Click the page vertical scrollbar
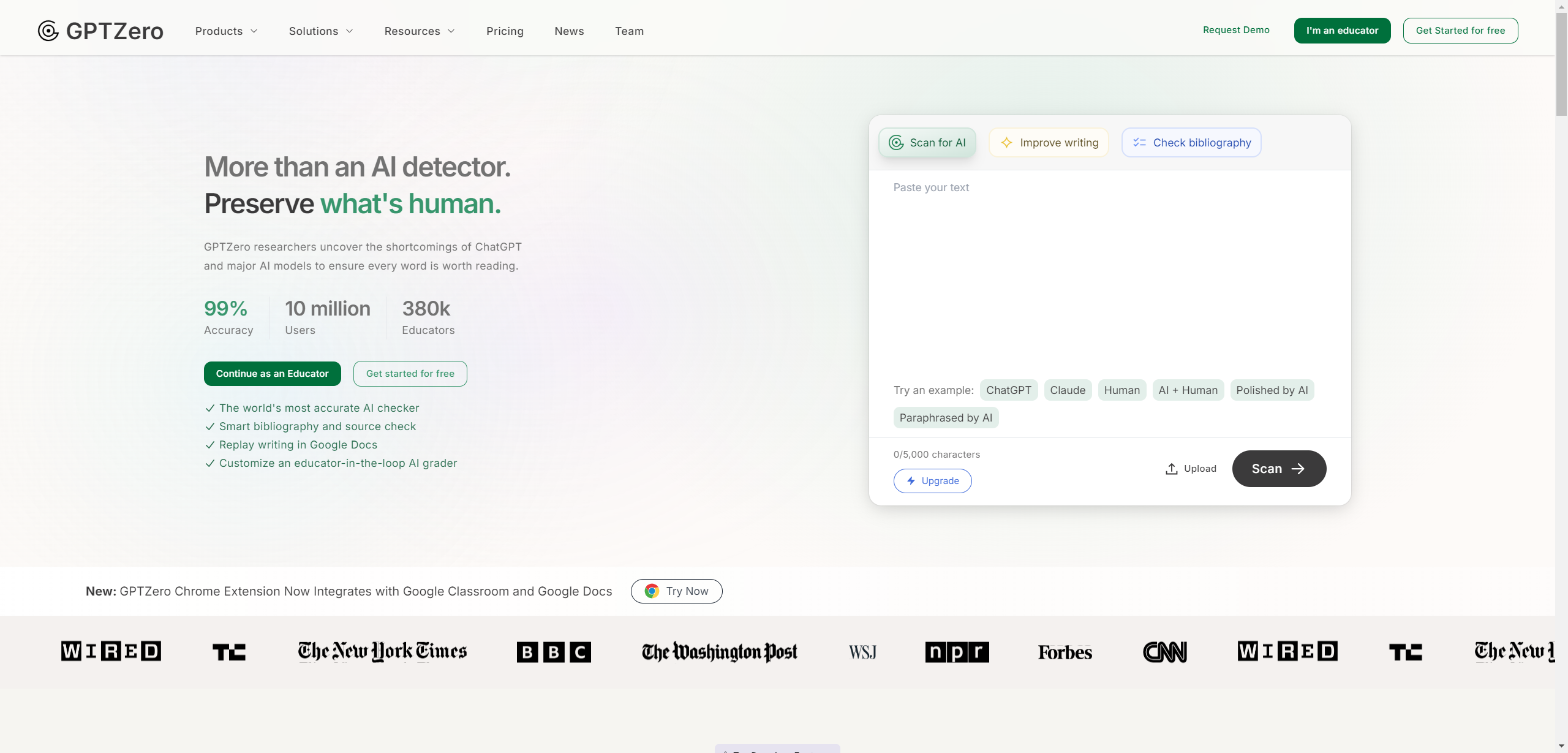The width and height of the screenshot is (1568, 753). [1561, 64]
